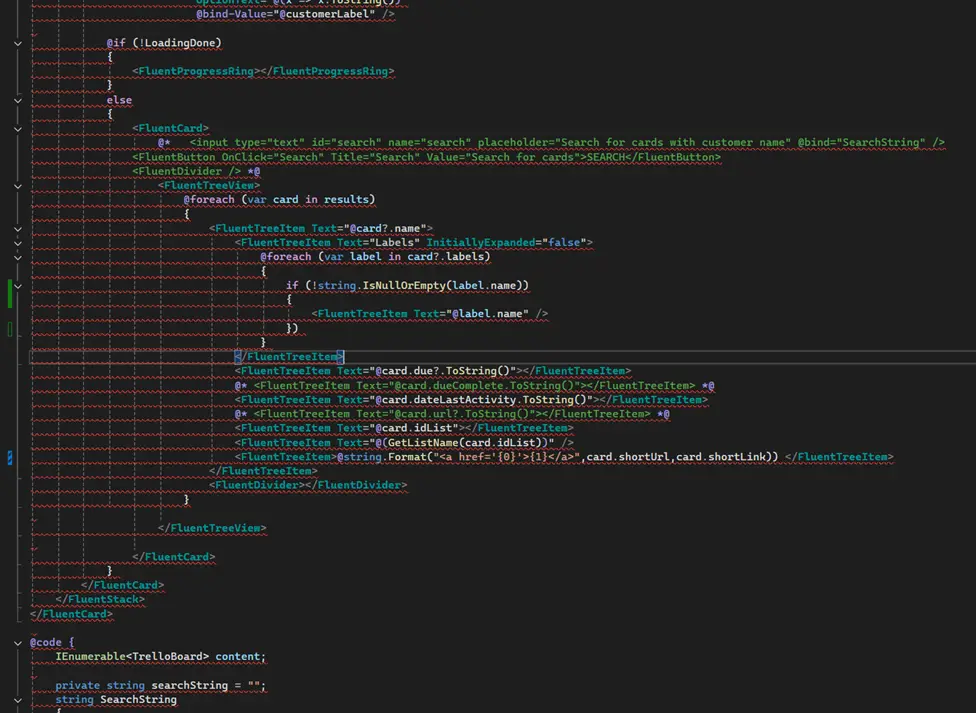Collapse the @if (!LoadingDone) block
976x713 pixels.
(x=18, y=44)
